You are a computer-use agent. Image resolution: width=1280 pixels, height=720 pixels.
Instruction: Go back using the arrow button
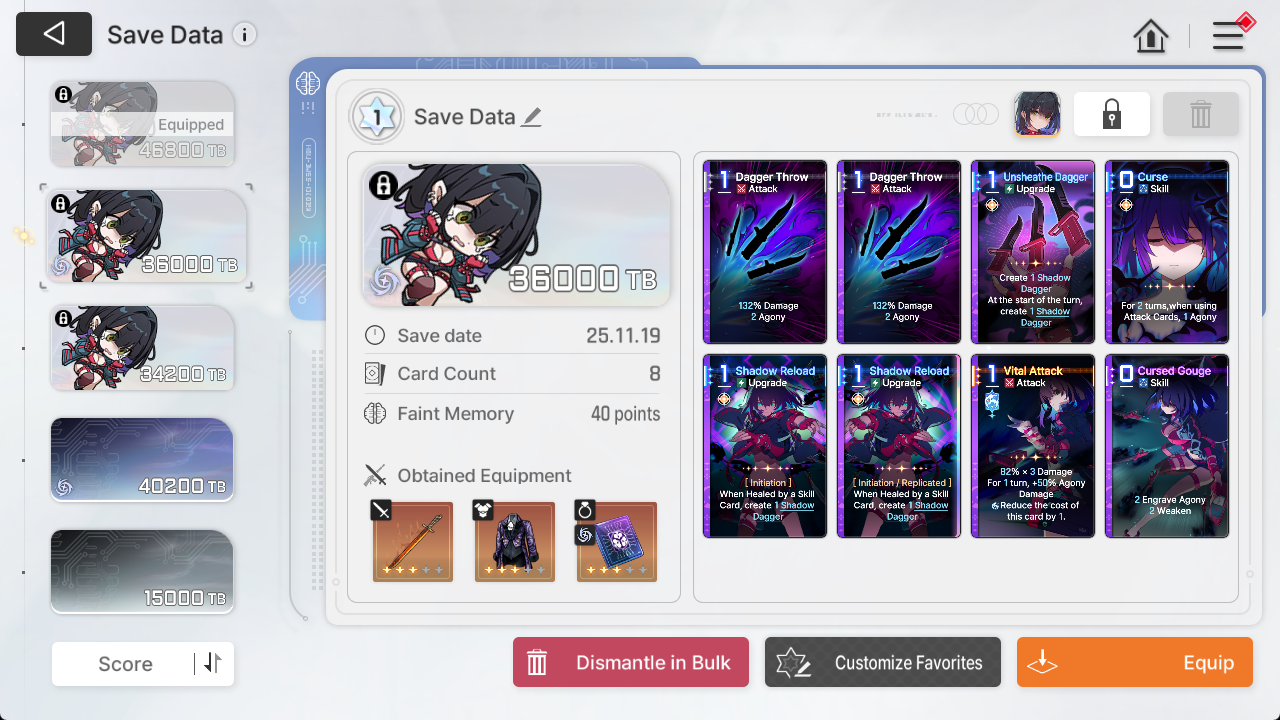tap(54, 34)
